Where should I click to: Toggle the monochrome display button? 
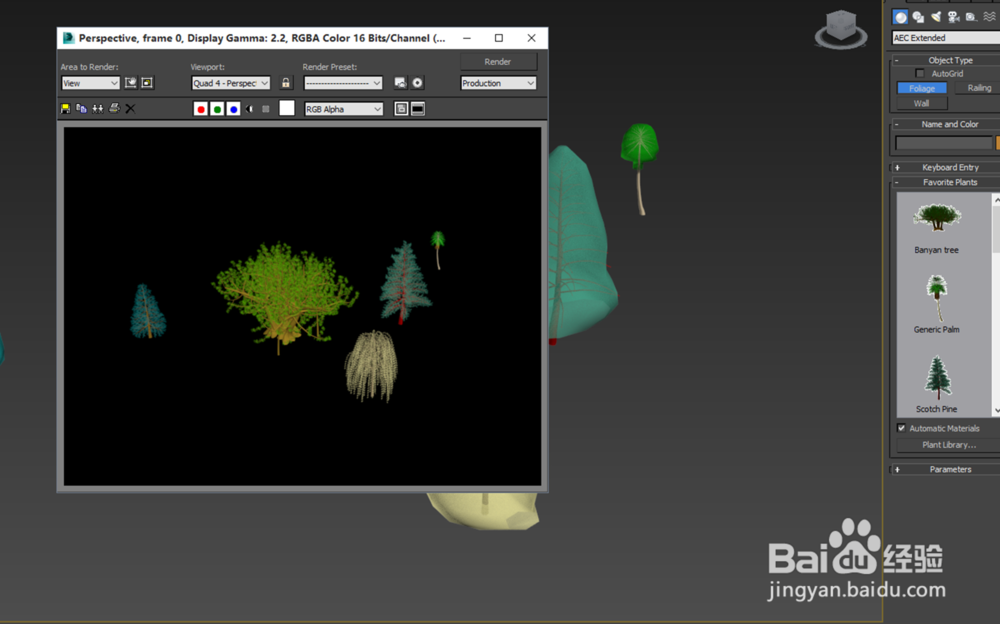pyautogui.click(x=265, y=109)
